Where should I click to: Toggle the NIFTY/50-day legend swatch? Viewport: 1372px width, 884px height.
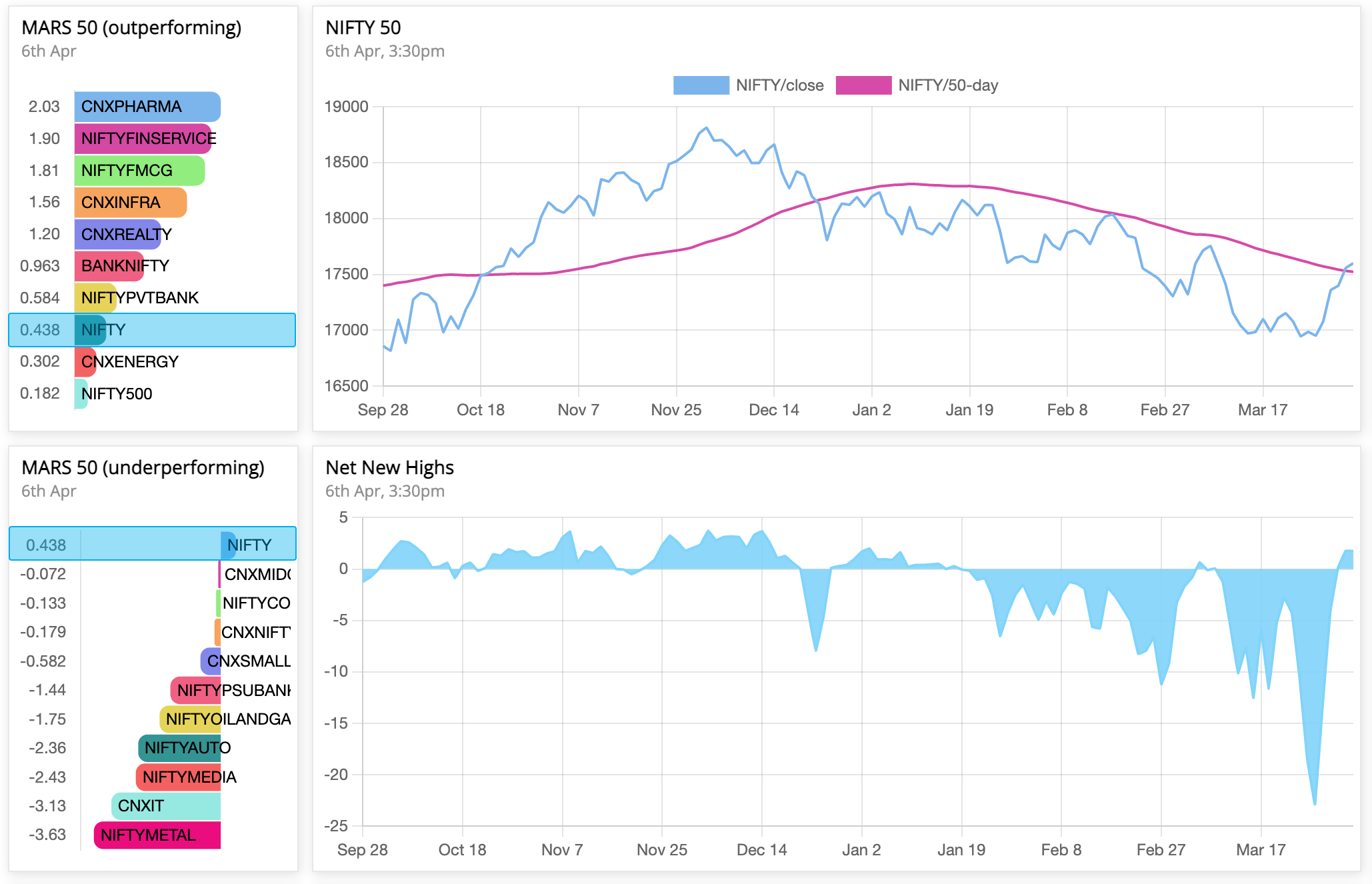point(863,85)
